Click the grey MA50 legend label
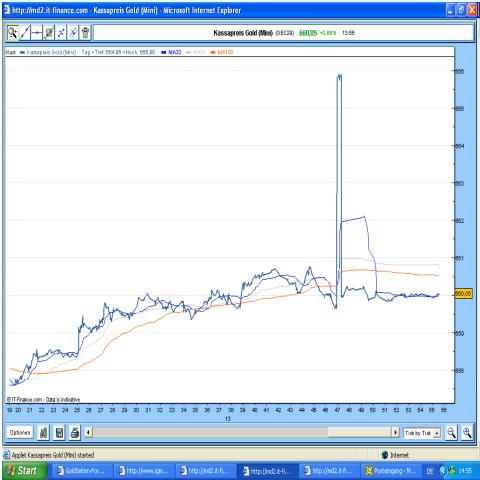Screen dimensions: 480x480 [199, 52]
